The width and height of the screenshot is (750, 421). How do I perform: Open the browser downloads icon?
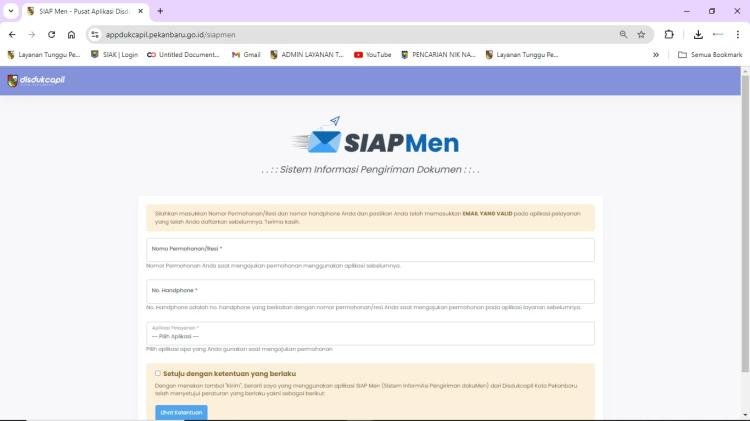click(x=698, y=34)
